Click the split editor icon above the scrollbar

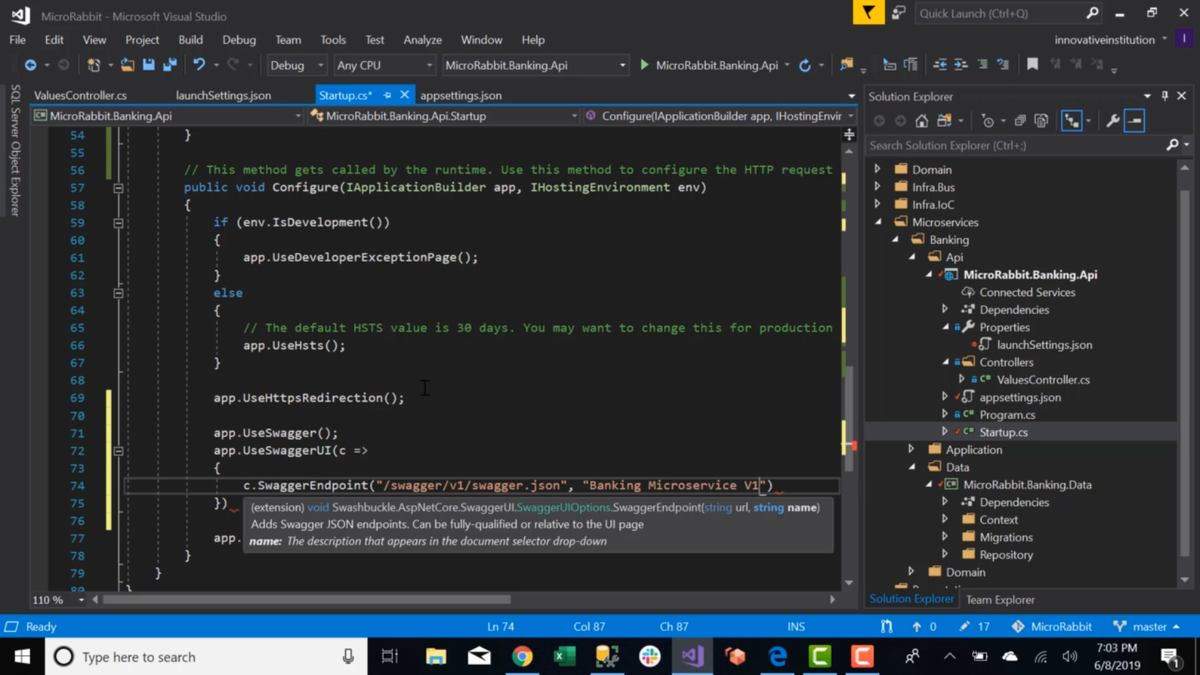[849, 134]
